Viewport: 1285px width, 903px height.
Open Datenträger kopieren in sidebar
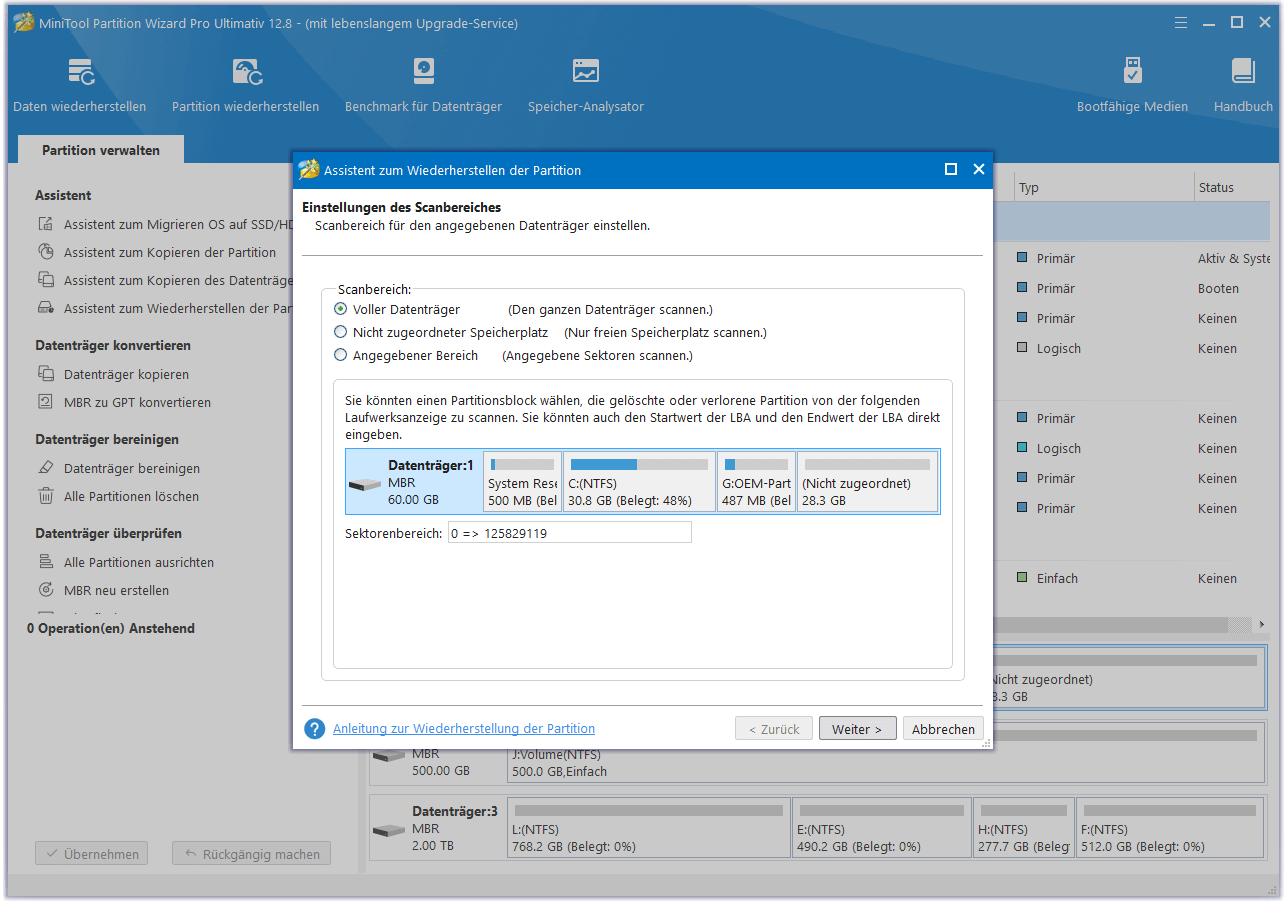(x=126, y=375)
